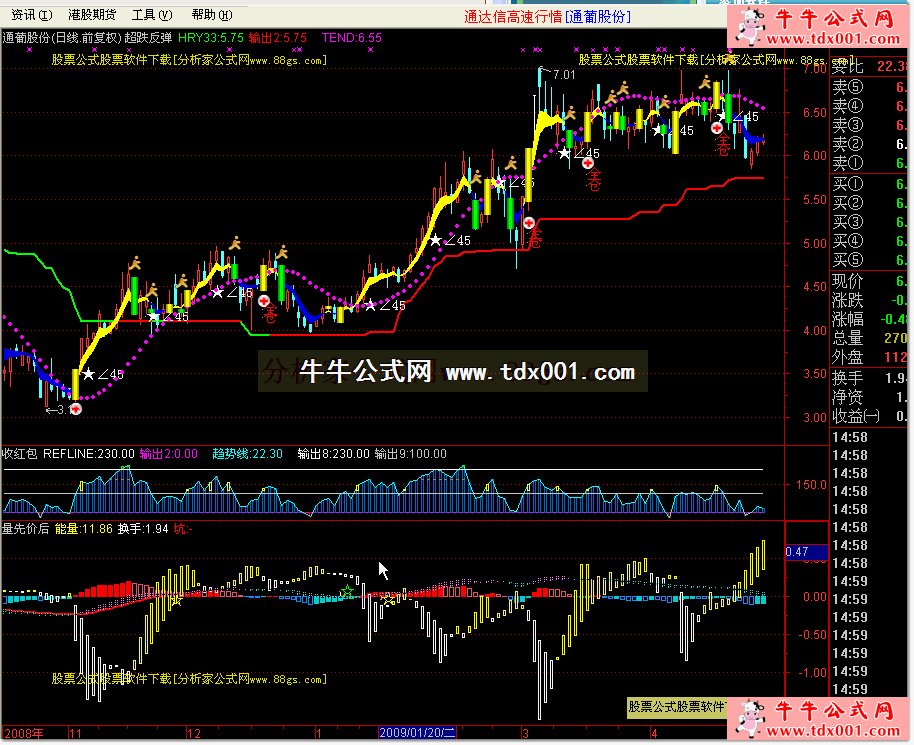The height and width of the screenshot is (745, 914).
Task: Click the red 输出2:5.75 label in main chart header
Action: (277, 38)
